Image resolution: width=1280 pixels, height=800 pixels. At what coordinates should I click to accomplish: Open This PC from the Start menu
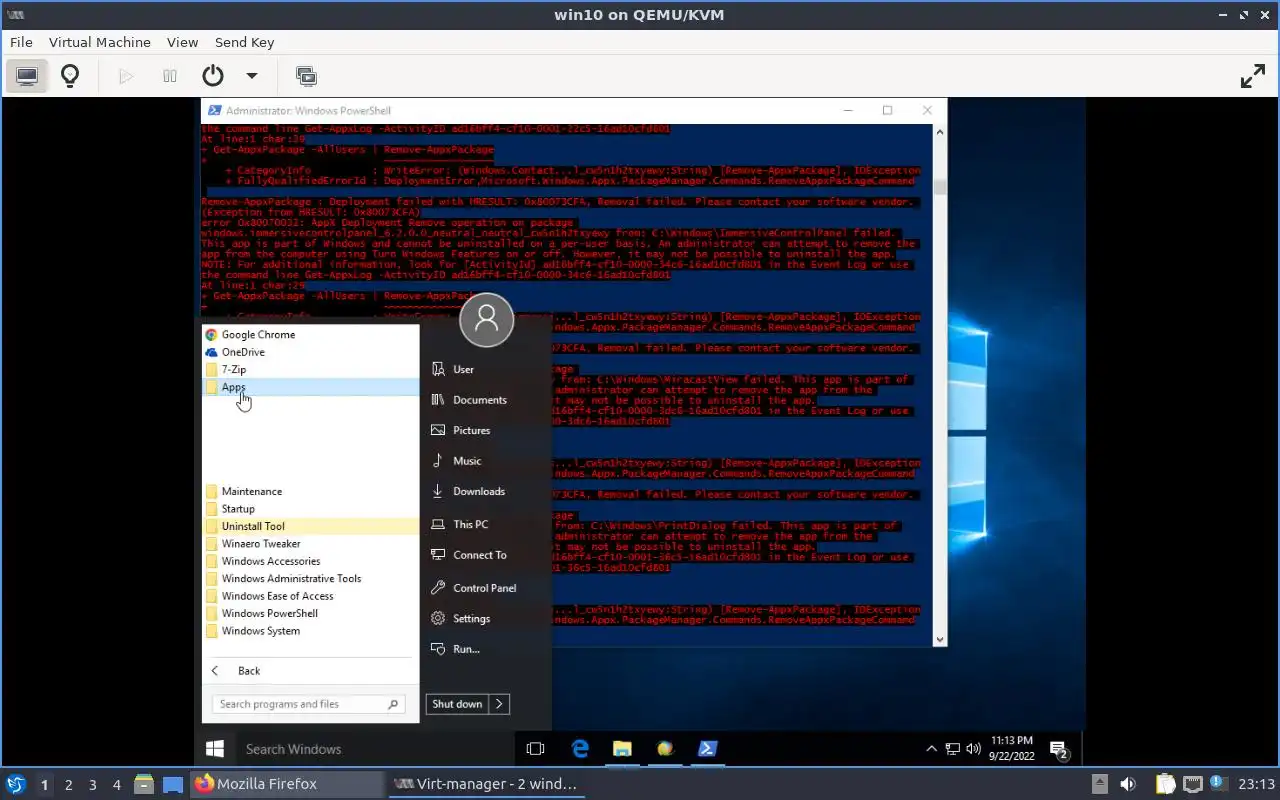486,524
